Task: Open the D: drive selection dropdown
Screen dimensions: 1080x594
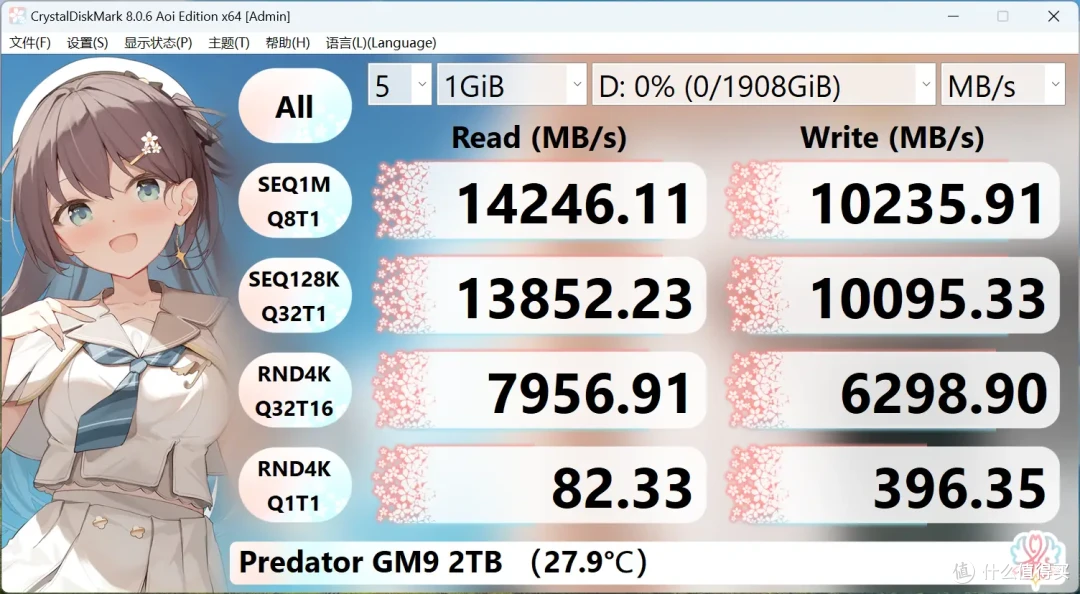Action: tap(763, 85)
